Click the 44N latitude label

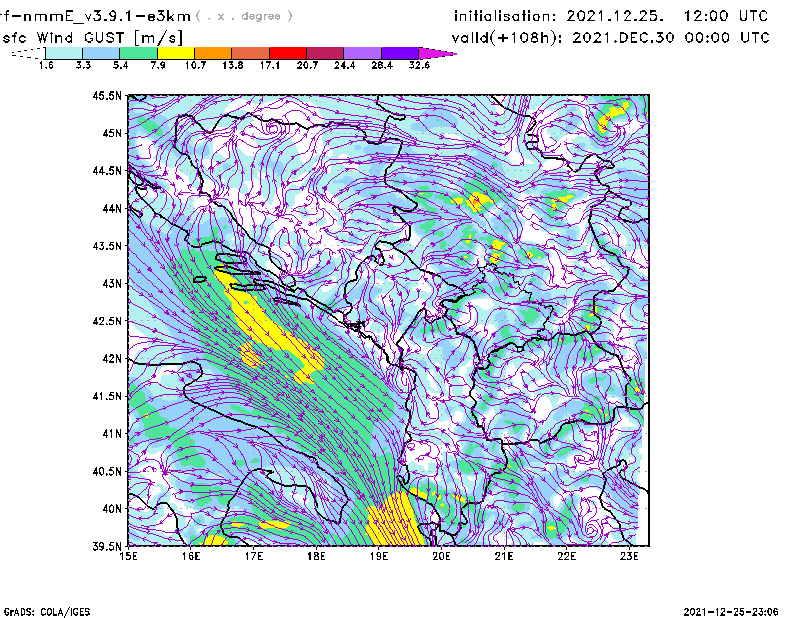(112, 208)
